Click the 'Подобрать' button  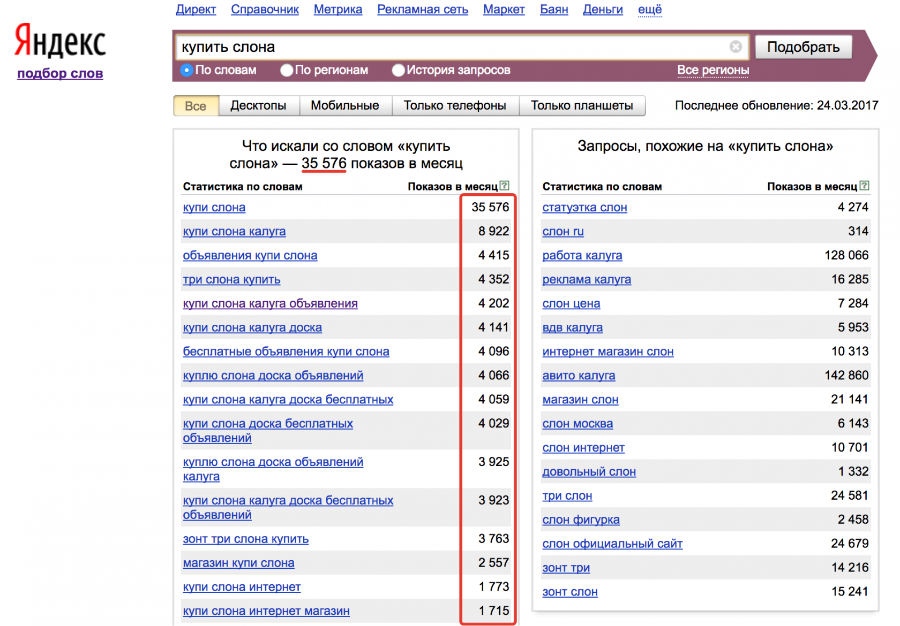(803, 47)
